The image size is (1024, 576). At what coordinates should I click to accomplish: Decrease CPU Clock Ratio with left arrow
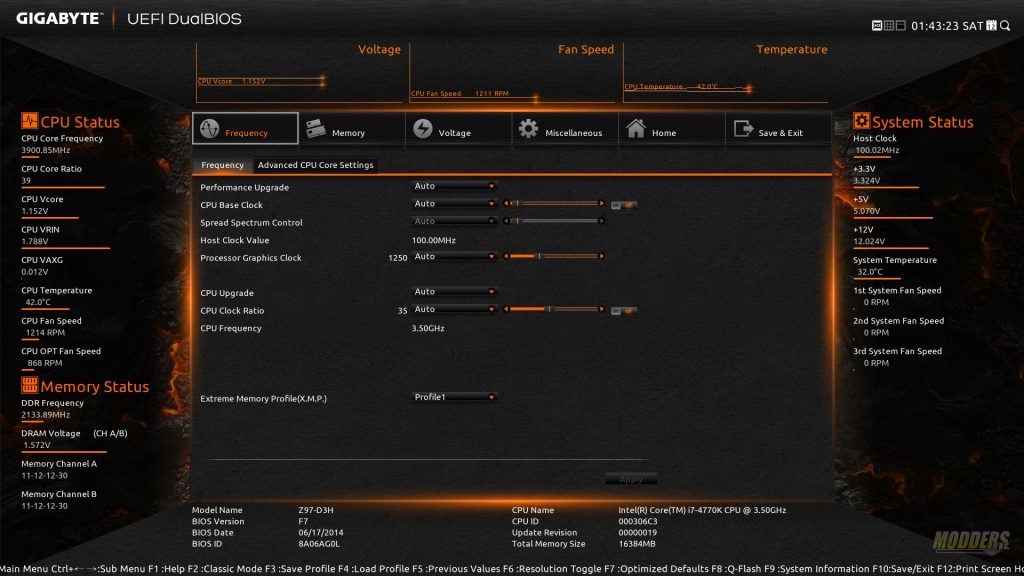coord(506,309)
